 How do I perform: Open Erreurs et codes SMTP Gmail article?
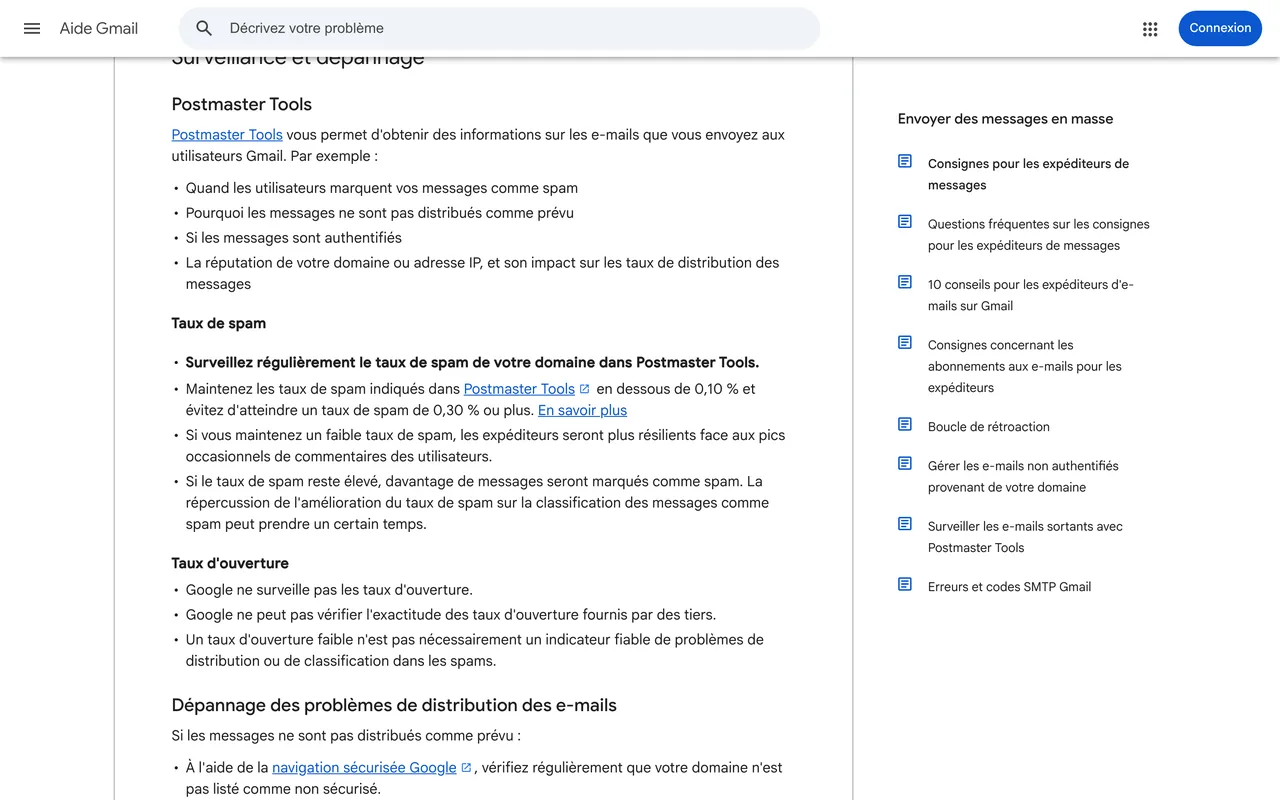pyautogui.click(x=1009, y=587)
